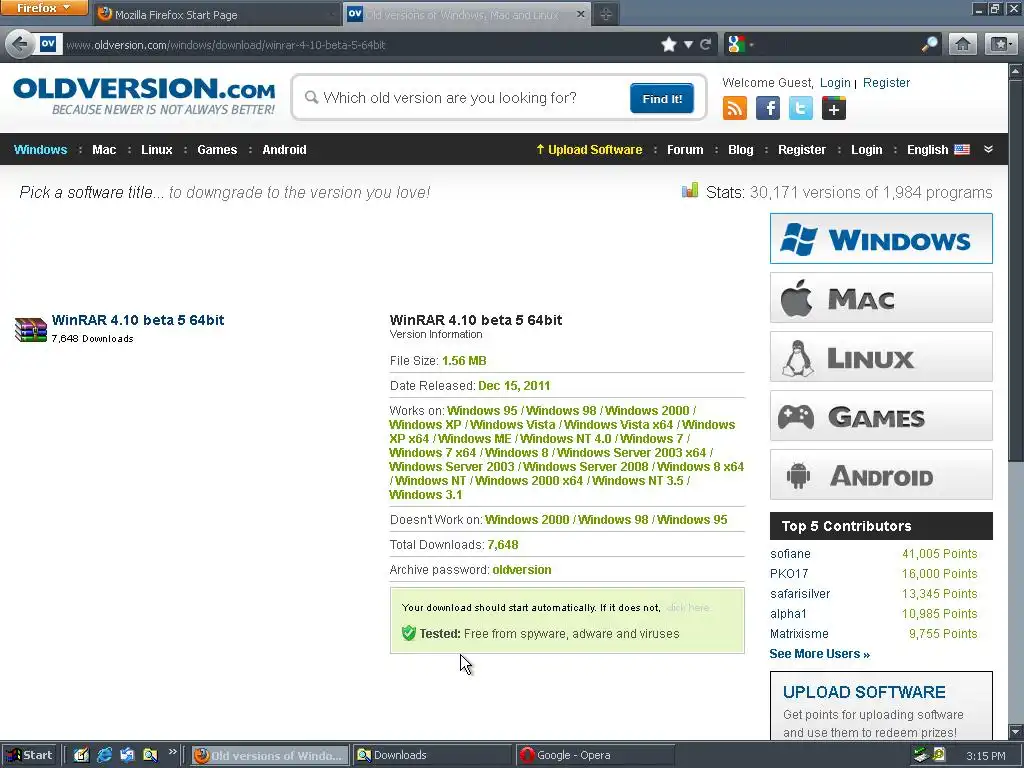Image resolution: width=1024 pixels, height=768 pixels.
Task: Close the Old versions tab
Action: [580, 14]
